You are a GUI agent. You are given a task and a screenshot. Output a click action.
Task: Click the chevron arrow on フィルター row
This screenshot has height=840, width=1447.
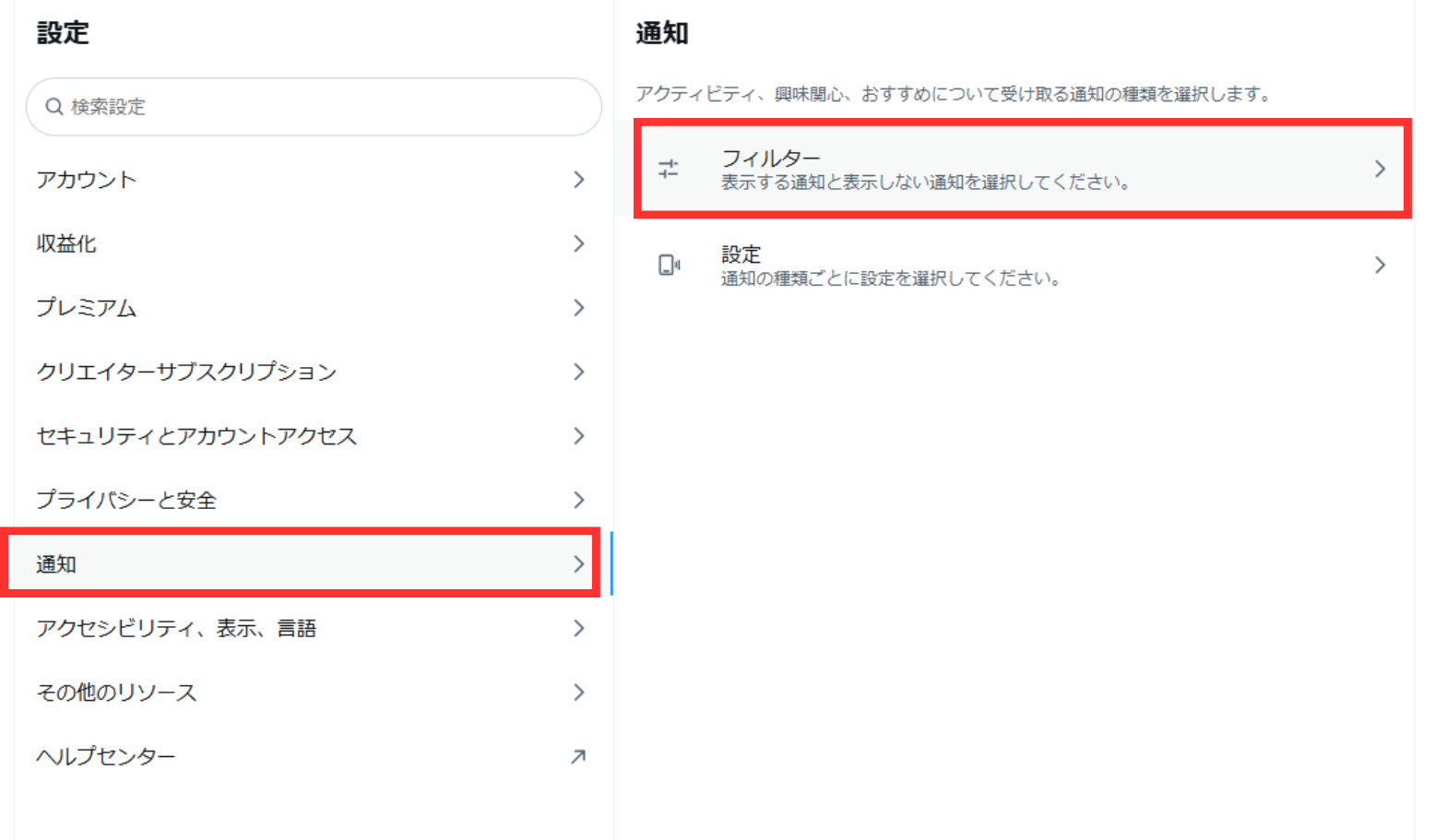[x=1380, y=169]
